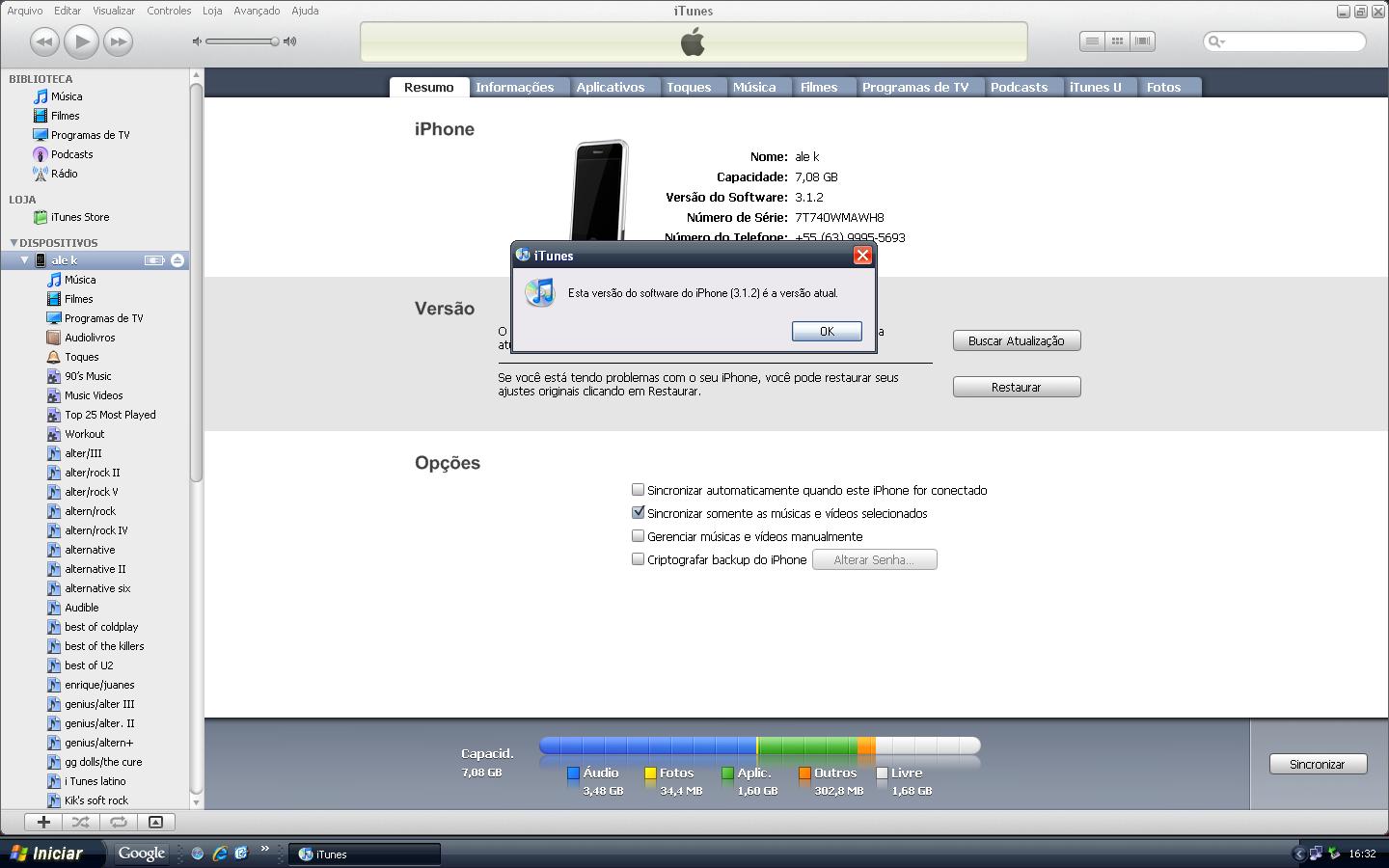The image size is (1389, 868).
Task: Click the disabled Alterar Senha button
Action: (x=874, y=559)
